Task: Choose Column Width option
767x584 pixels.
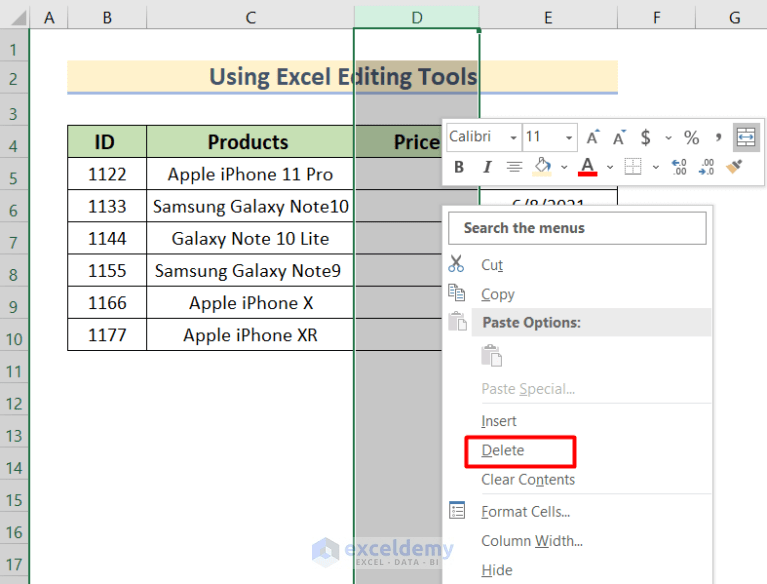Action: (532, 541)
